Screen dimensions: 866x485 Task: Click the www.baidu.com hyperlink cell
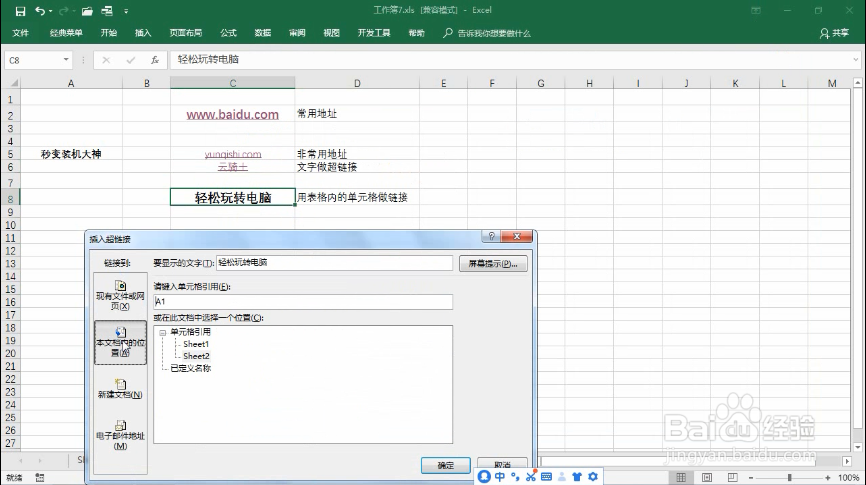233,115
